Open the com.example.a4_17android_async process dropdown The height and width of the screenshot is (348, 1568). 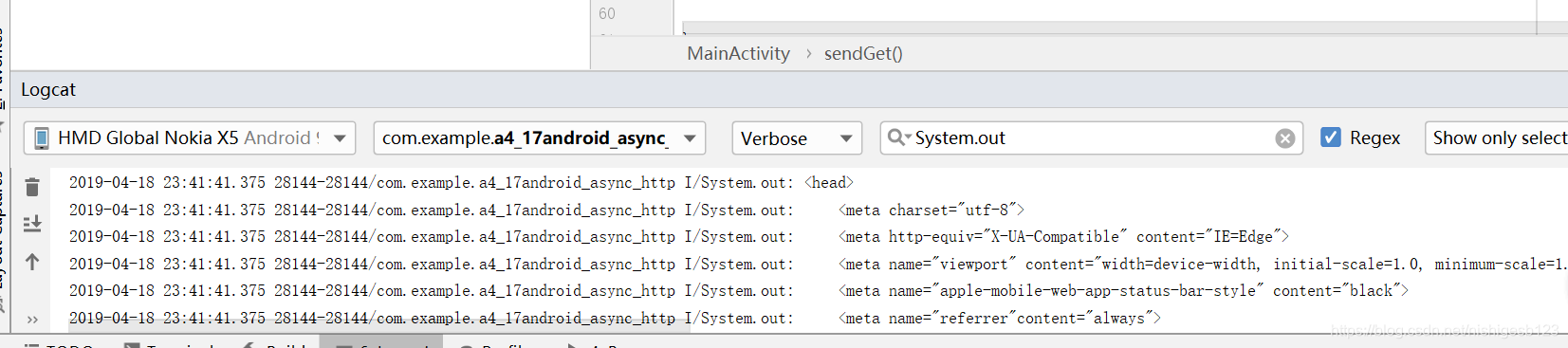pyautogui.click(x=539, y=137)
